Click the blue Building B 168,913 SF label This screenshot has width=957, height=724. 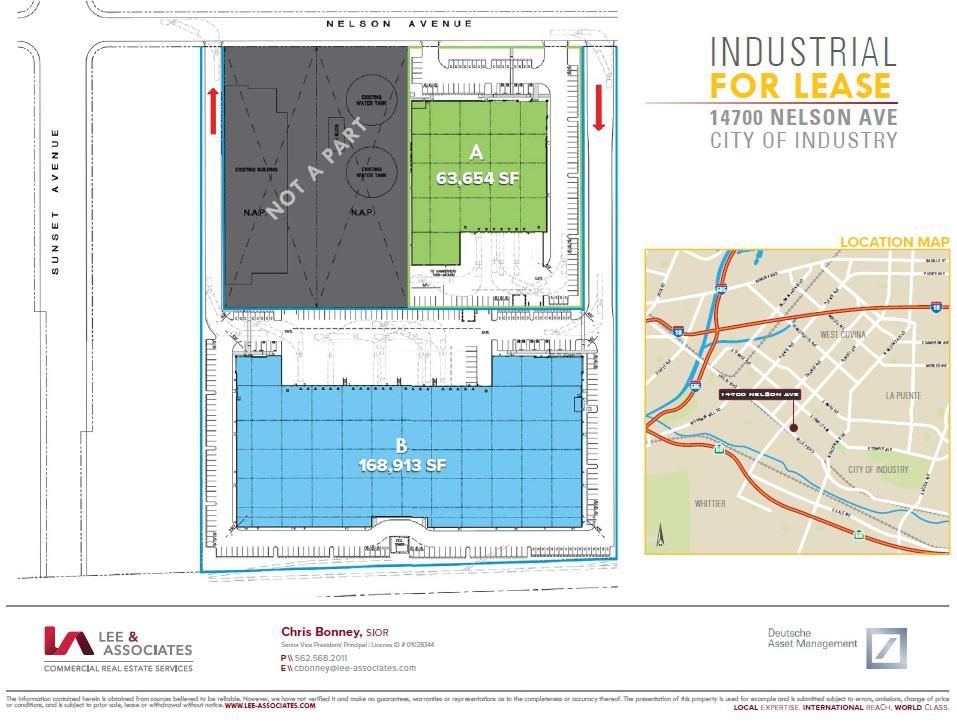pos(402,455)
